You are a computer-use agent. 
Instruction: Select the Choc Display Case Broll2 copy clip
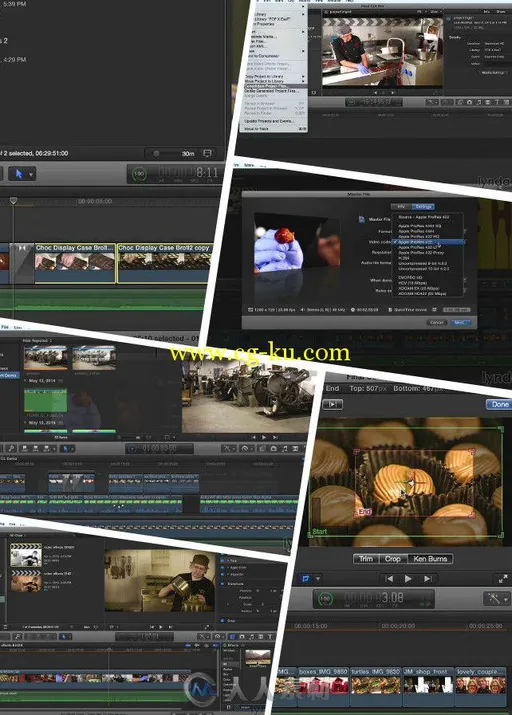point(165,263)
